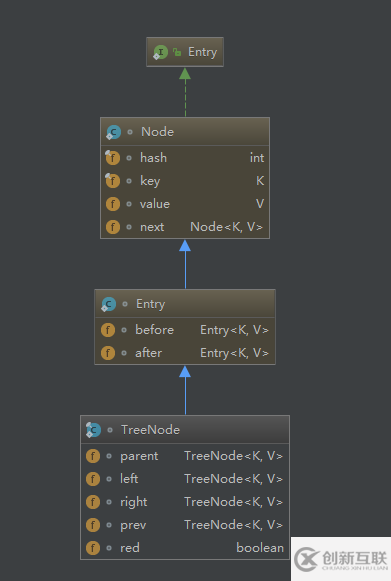Select the left field name

tap(129, 479)
